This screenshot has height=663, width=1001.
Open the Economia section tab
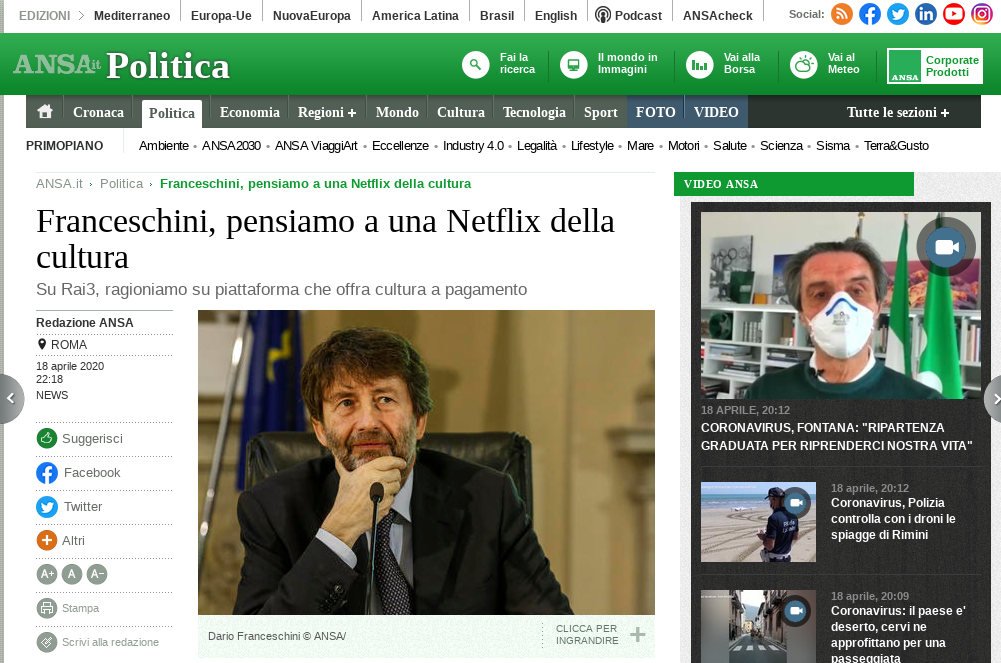pyautogui.click(x=250, y=112)
